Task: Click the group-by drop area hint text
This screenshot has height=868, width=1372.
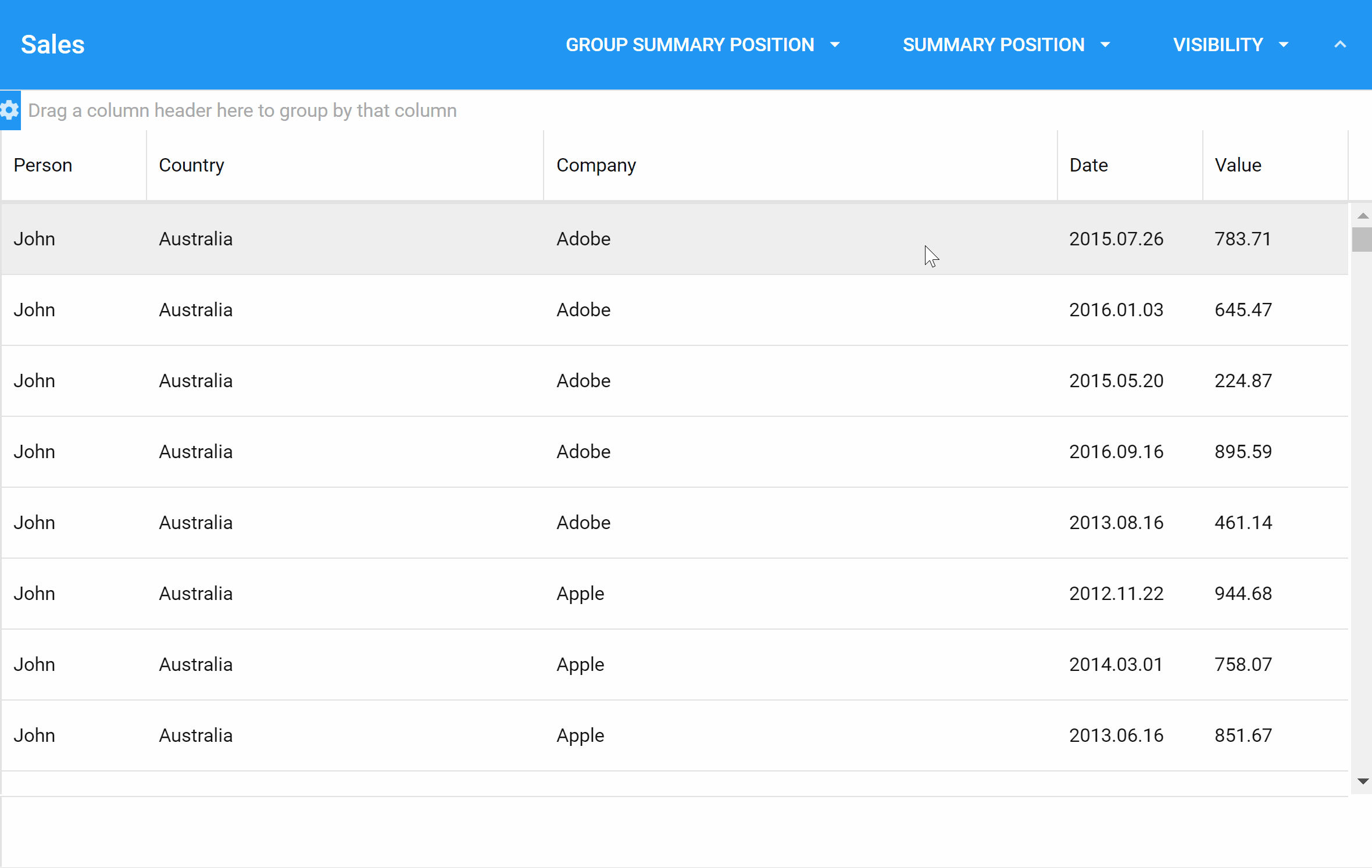Action: [242, 110]
